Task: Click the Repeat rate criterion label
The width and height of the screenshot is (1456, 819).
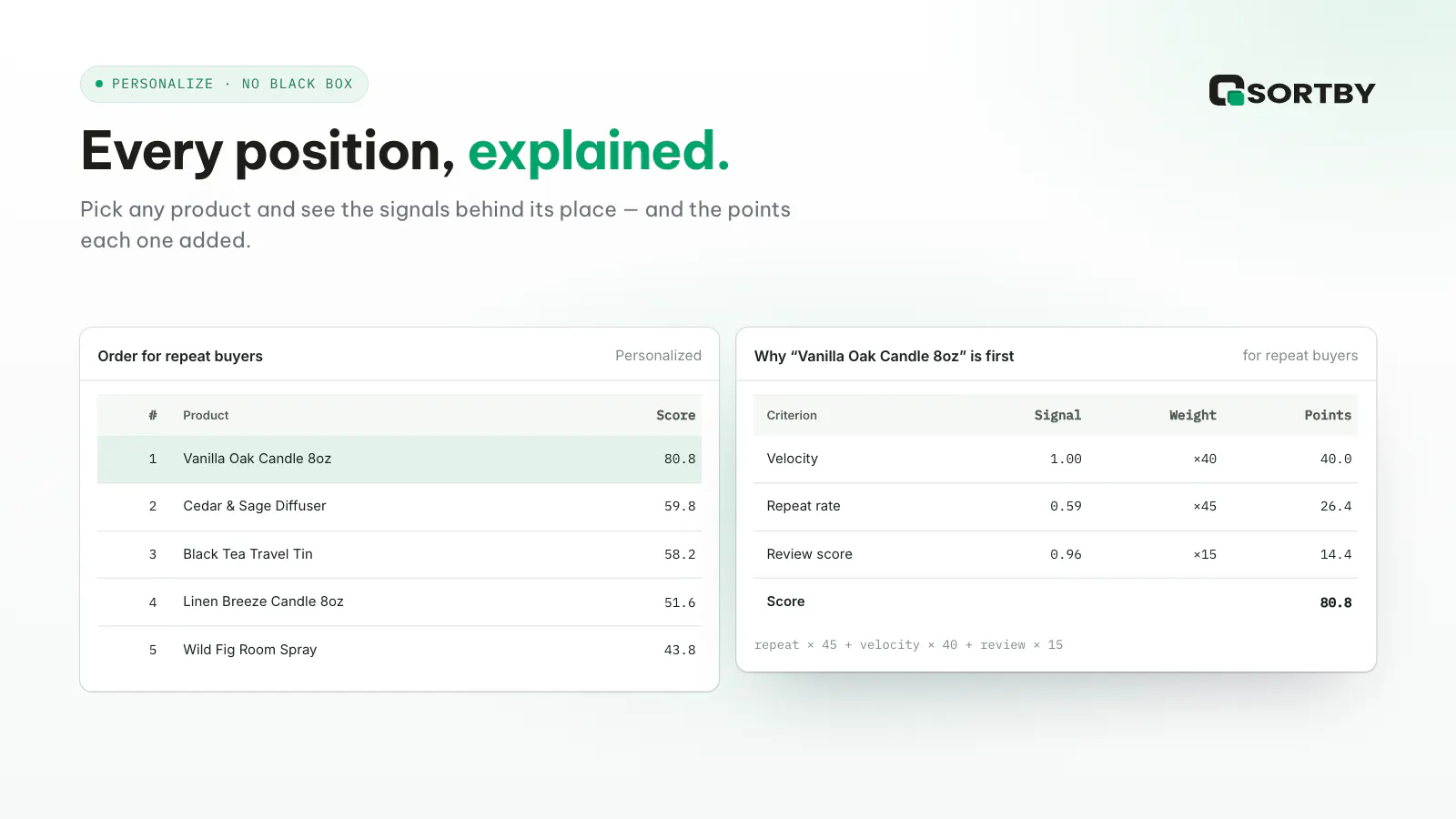Action: (x=804, y=506)
